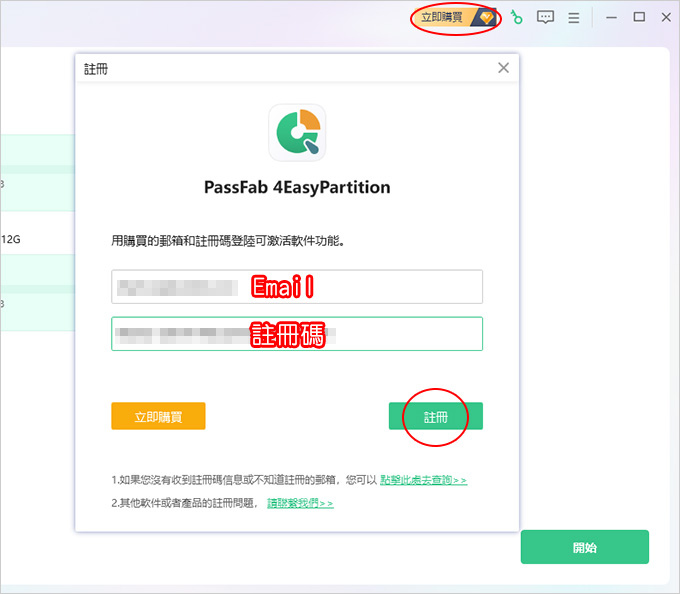The height and width of the screenshot is (594, 680).
Task: Click the PassFab 4EasyPartition logo icon
Action: click(297, 133)
